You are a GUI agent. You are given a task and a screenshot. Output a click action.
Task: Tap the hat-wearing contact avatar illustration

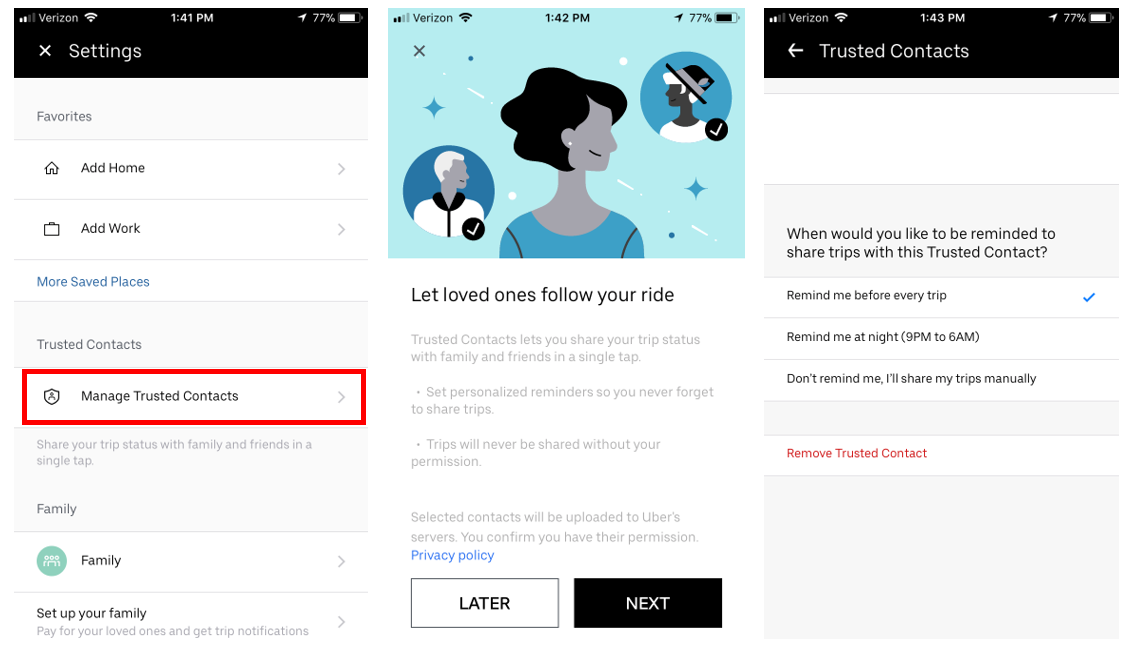click(x=686, y=97)
